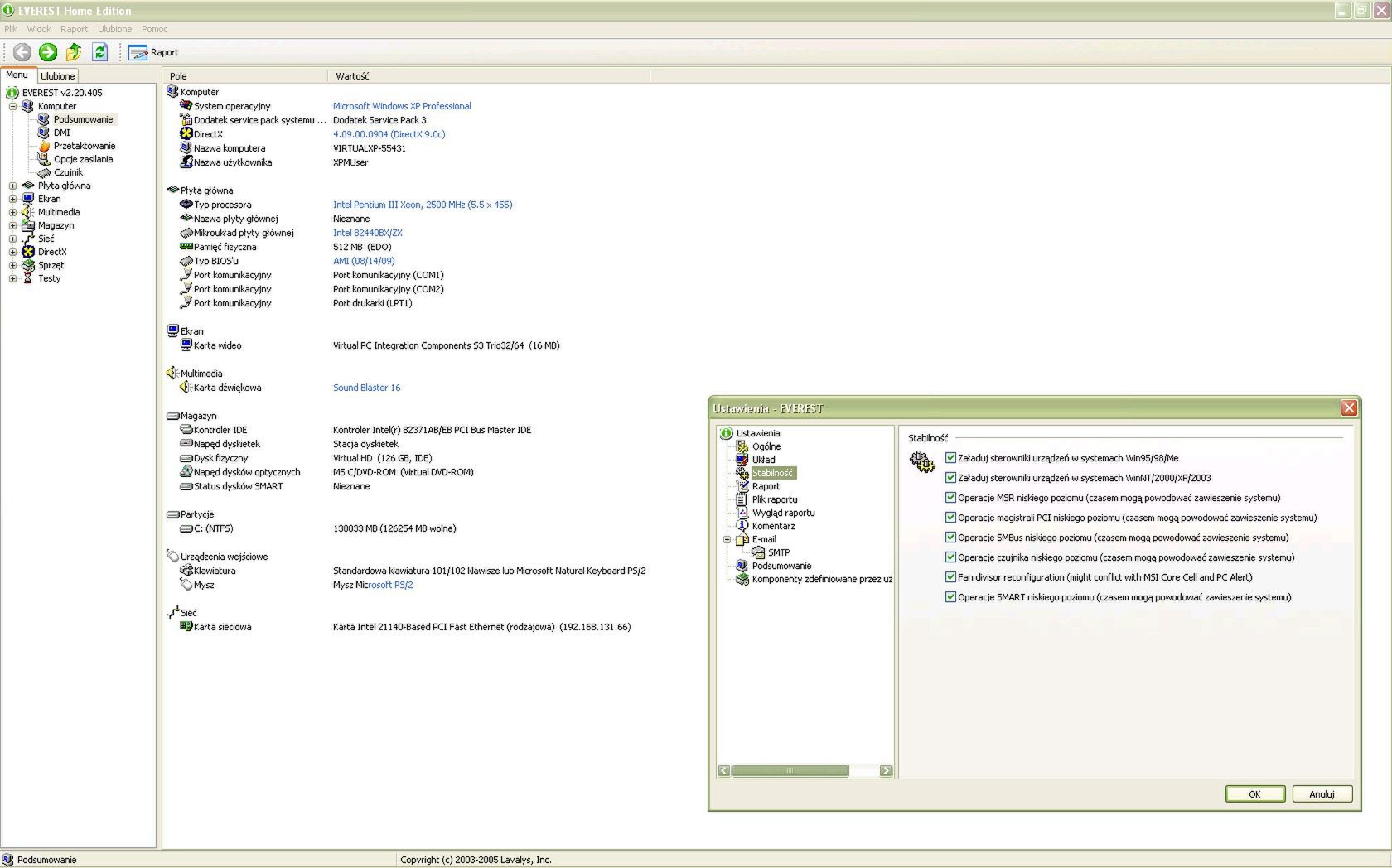Select Układ icon in settings tree

[x=742, y=460]
